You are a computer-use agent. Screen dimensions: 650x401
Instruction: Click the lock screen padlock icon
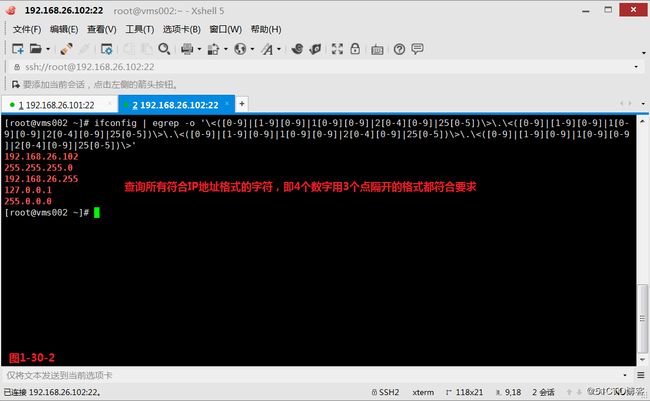click(355, 49)
